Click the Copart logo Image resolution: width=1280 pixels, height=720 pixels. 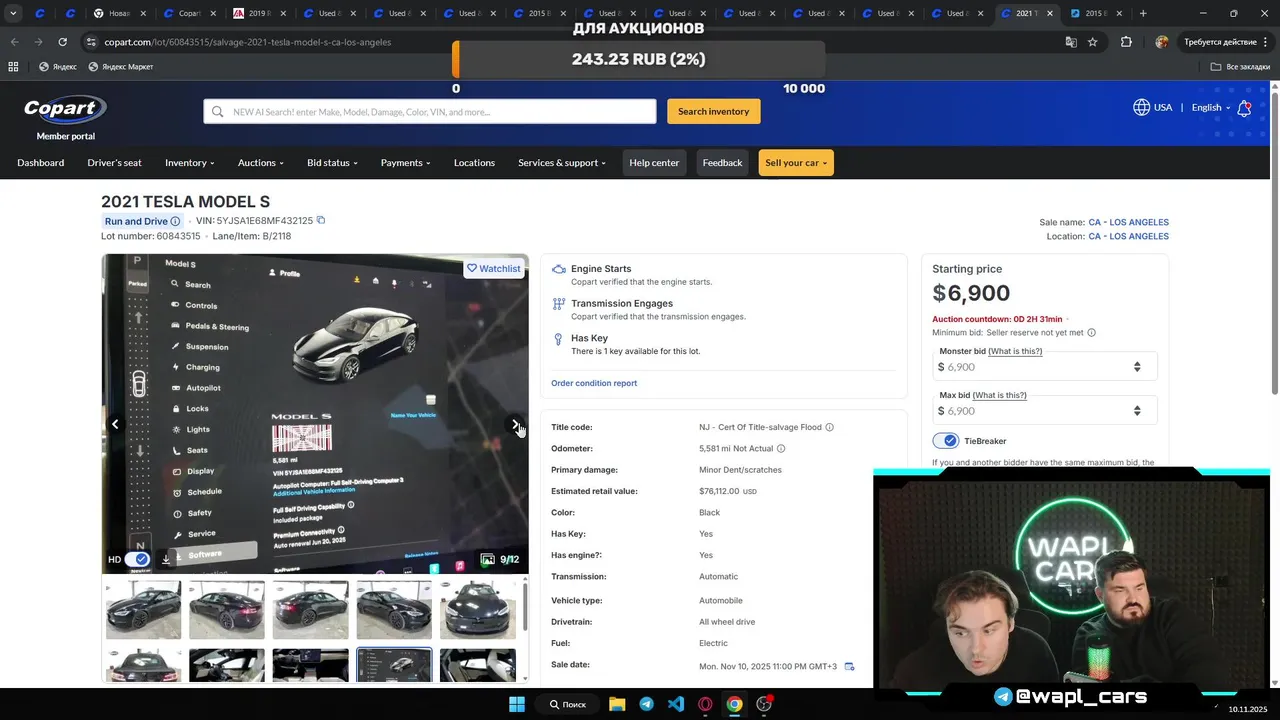[65, 109]
